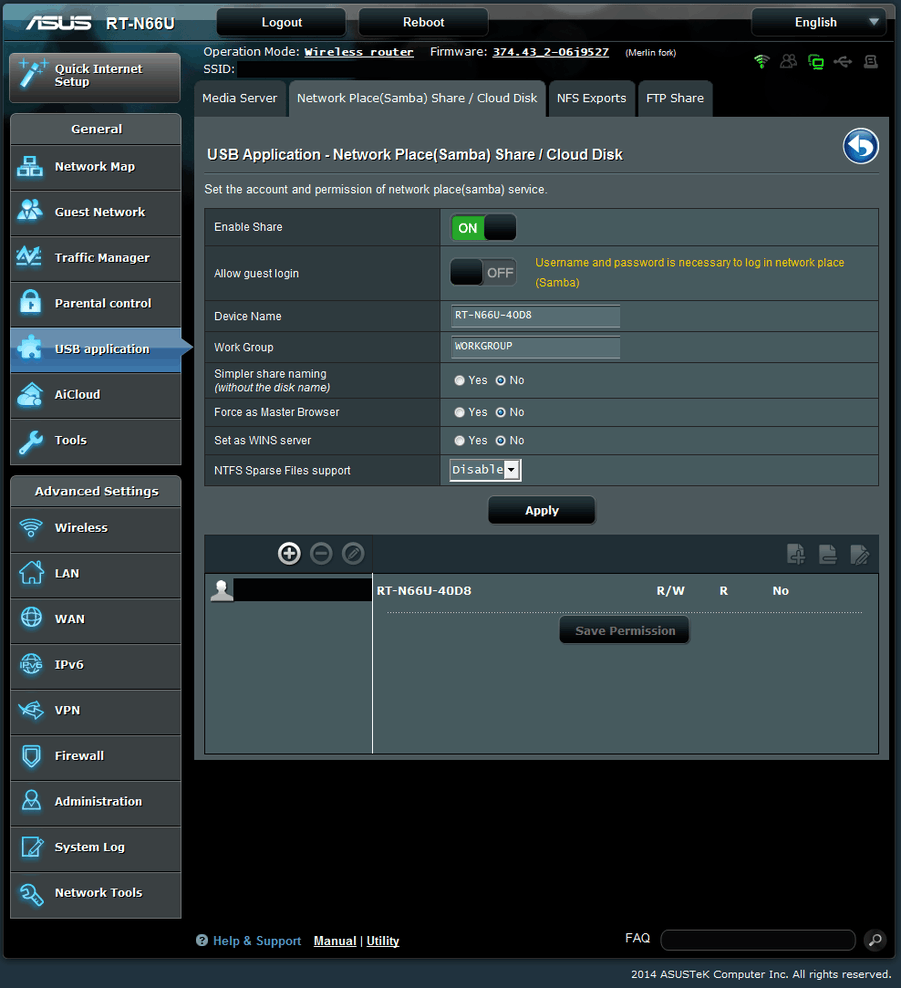
Task: Select Yes for Set as WINS server
Action: 459,440
